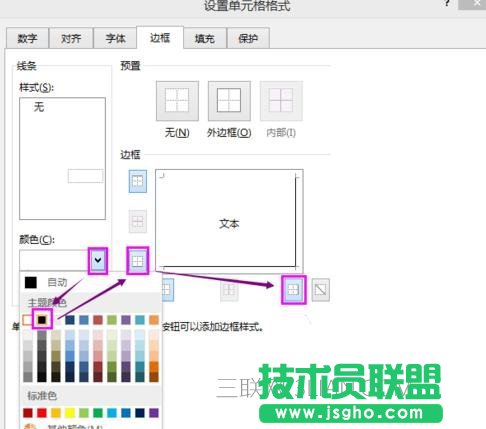
Task: Pick the white theme color swatch
Action: pyautogui.click(x=27, y=320)
